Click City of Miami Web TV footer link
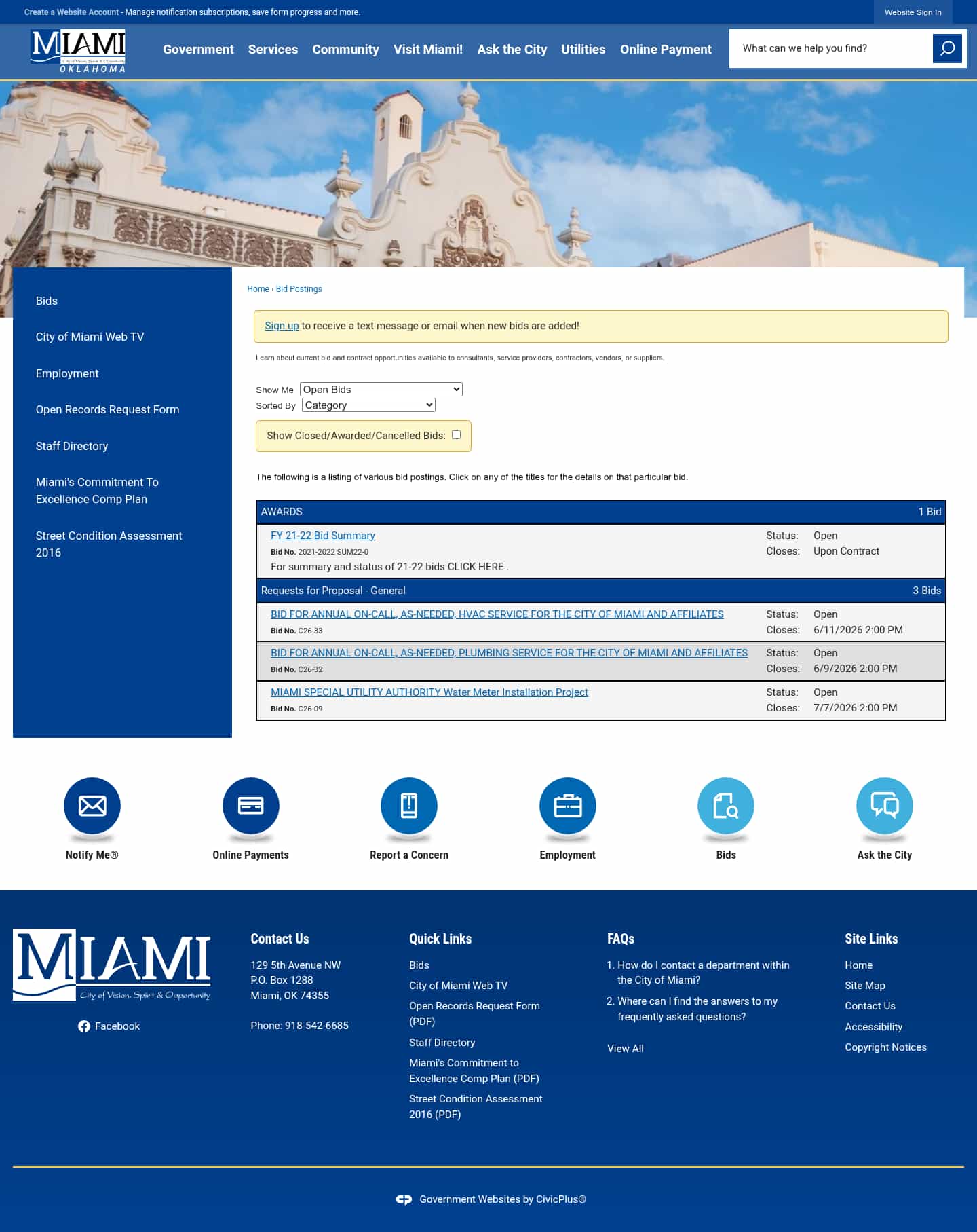The height and width of the screenshot is (1232, 977). [x=458, y=986]
